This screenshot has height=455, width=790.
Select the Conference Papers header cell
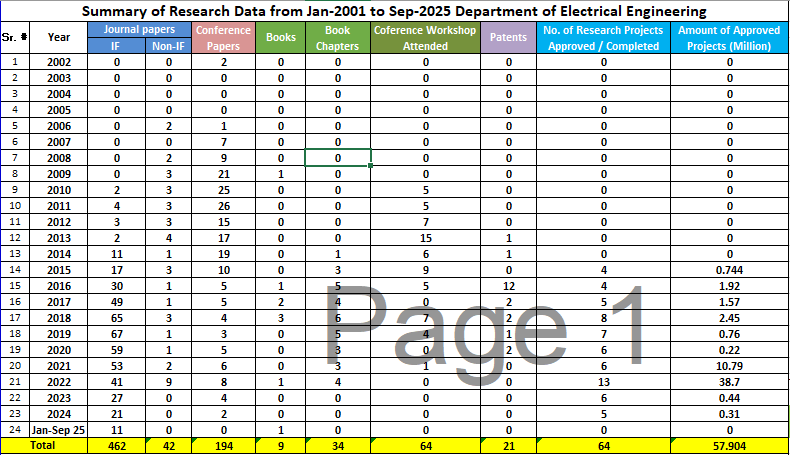(x=223, y=37)
